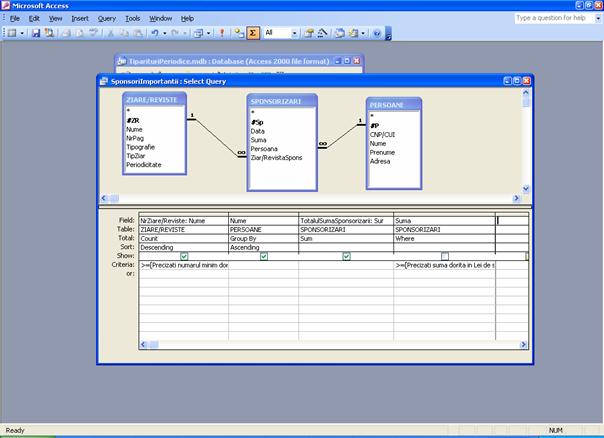Image resolution: width=604 pixels, height=438 pixels.
Task: Uncheck Show box for NrZiare/Reviste column
Action: [183, 256]
